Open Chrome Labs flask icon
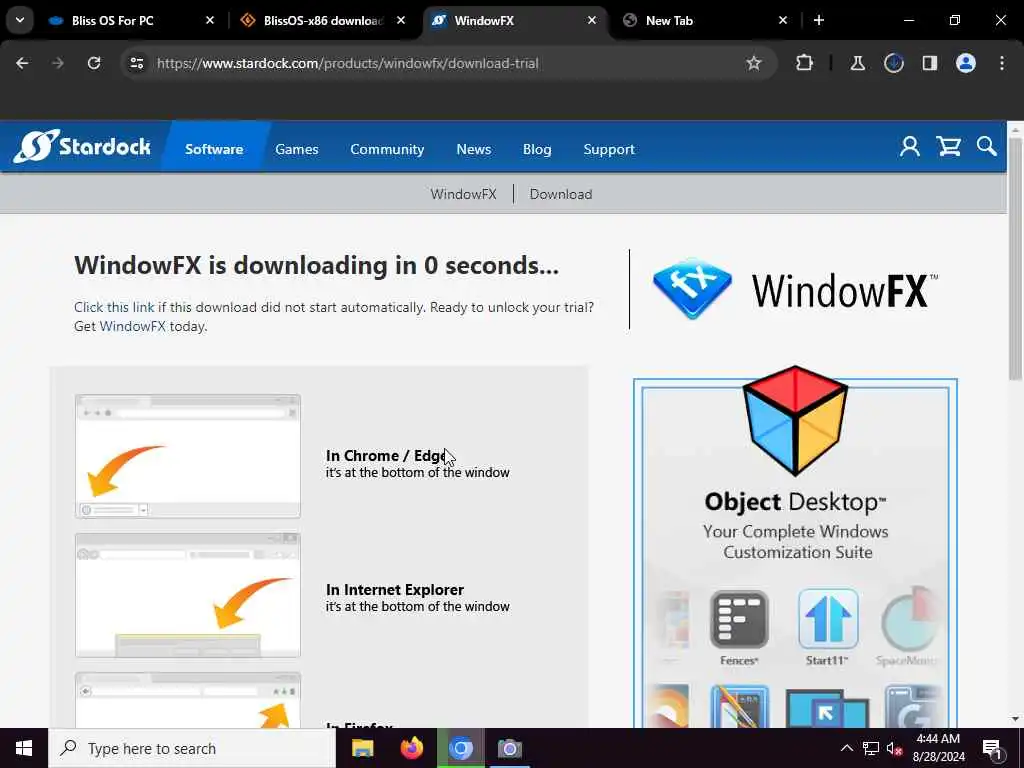The width and height of the screenshot is (1024, 768). pyautogui.click(x=857, y=63)
